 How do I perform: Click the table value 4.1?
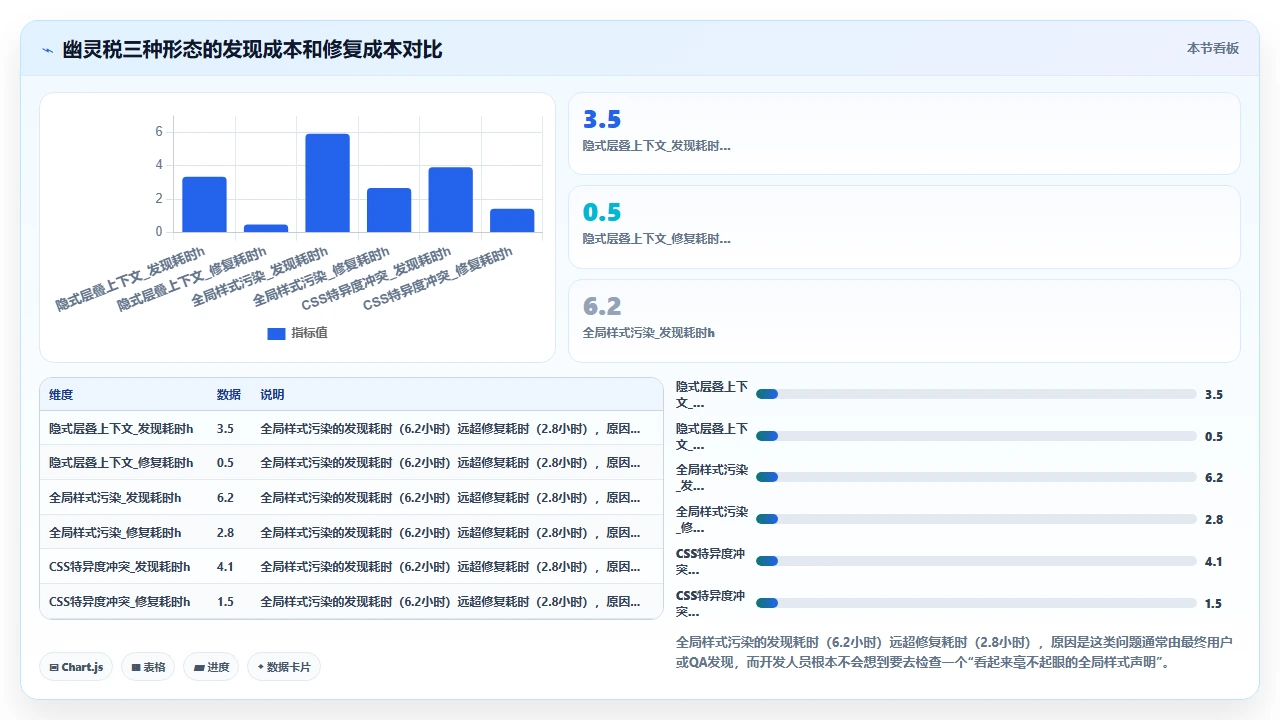225,566
